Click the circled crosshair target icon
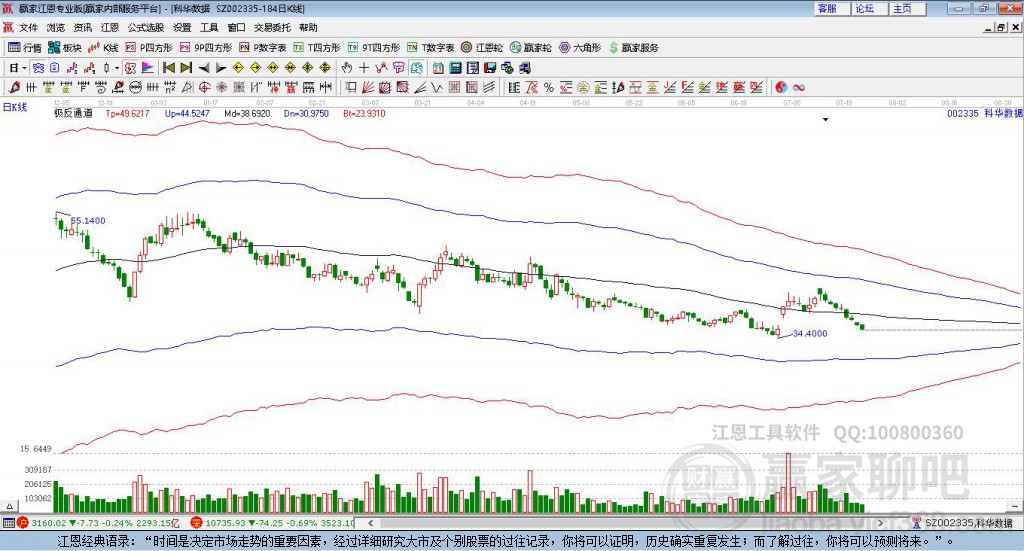Viewport: 1024px width, 551px height. 204,87
